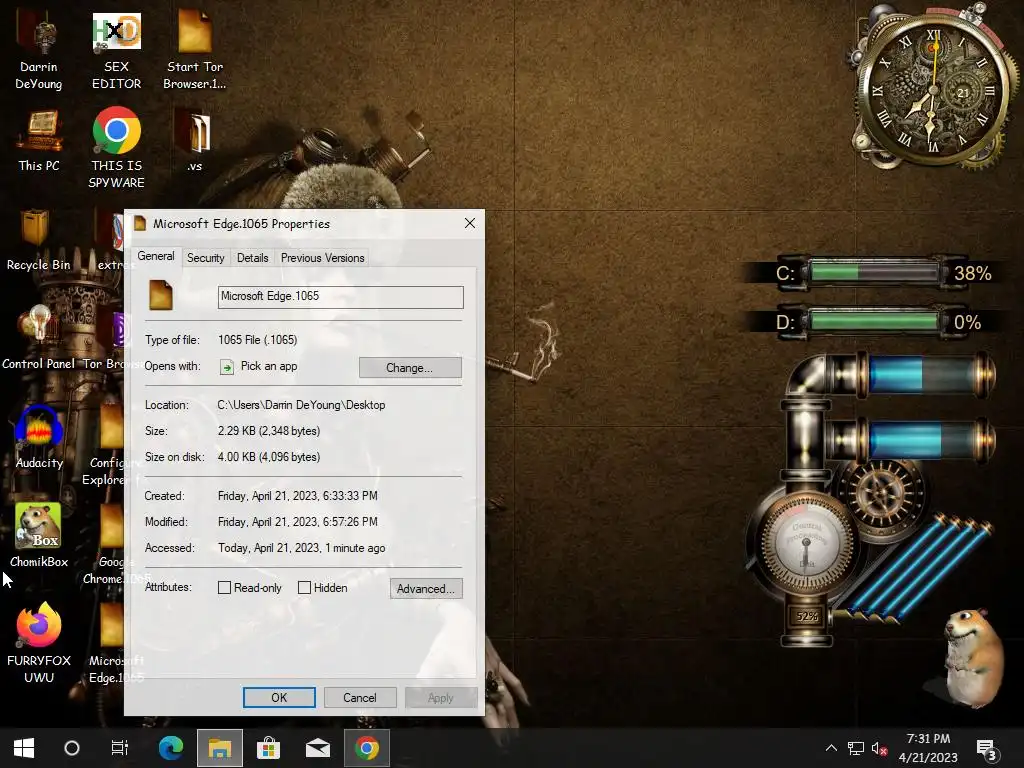
Task: Select the .vs folder on desktop
Action: point(195,140)
